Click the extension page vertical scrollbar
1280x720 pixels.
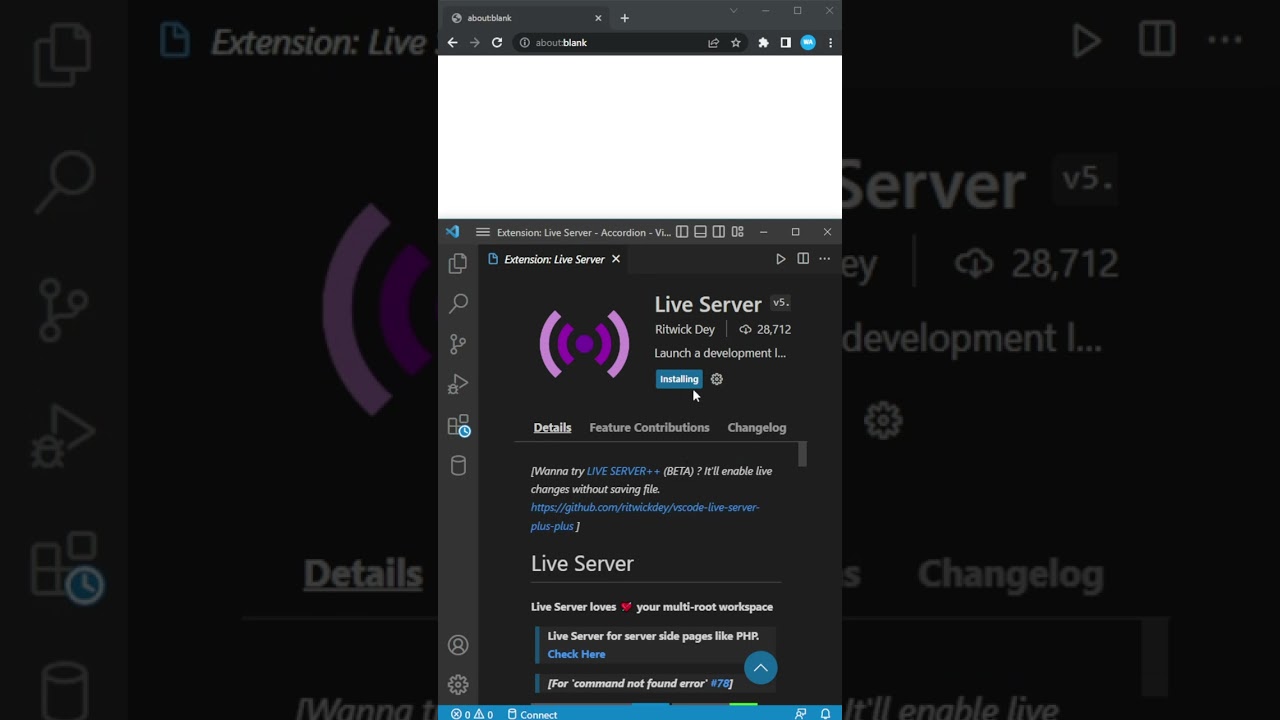[x=802, y=454]
